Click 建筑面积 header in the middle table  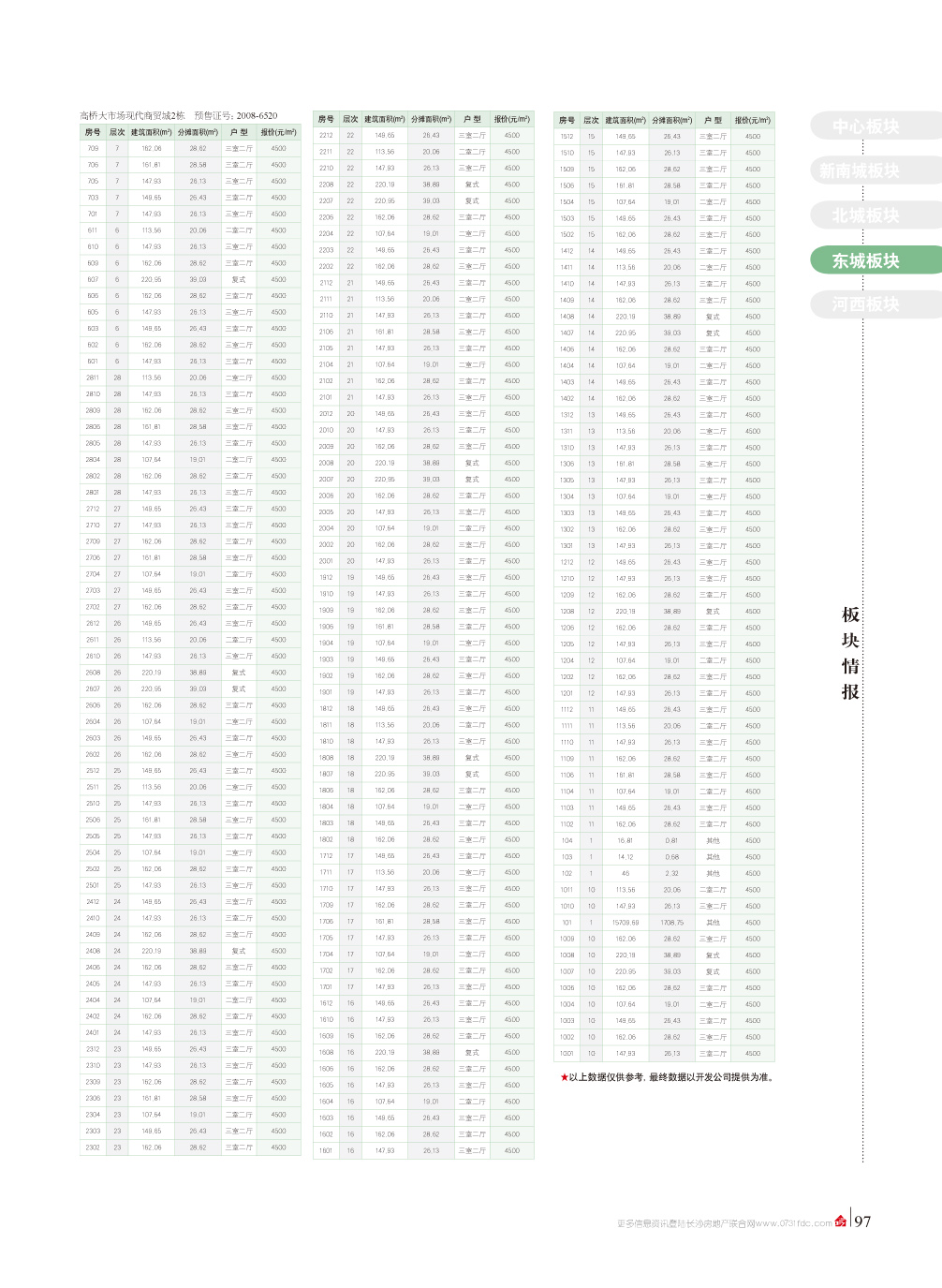coord(384,119)
